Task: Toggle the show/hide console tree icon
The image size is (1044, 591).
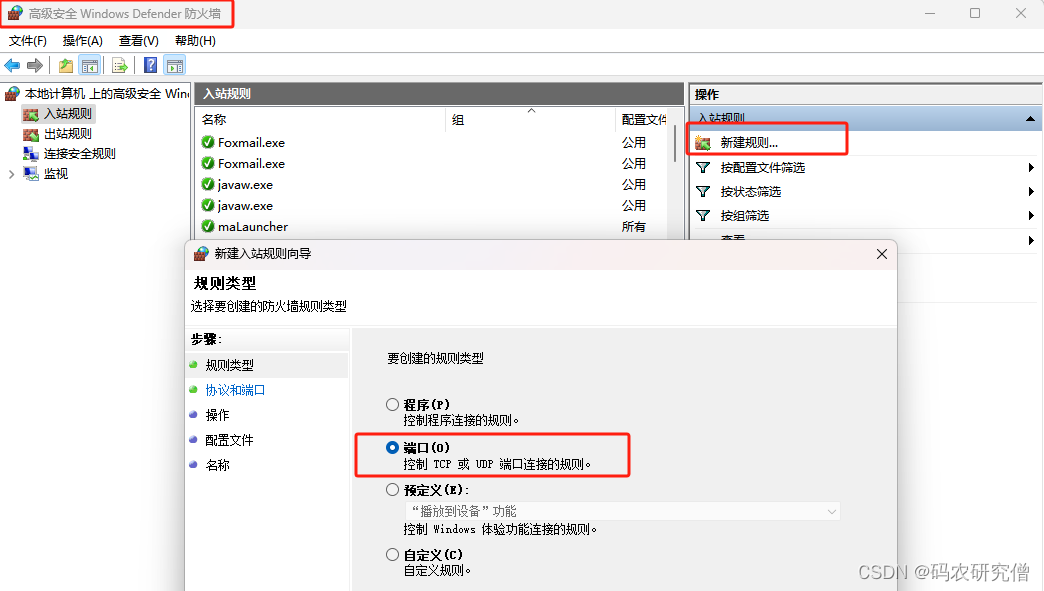Action: click(90, 66)
